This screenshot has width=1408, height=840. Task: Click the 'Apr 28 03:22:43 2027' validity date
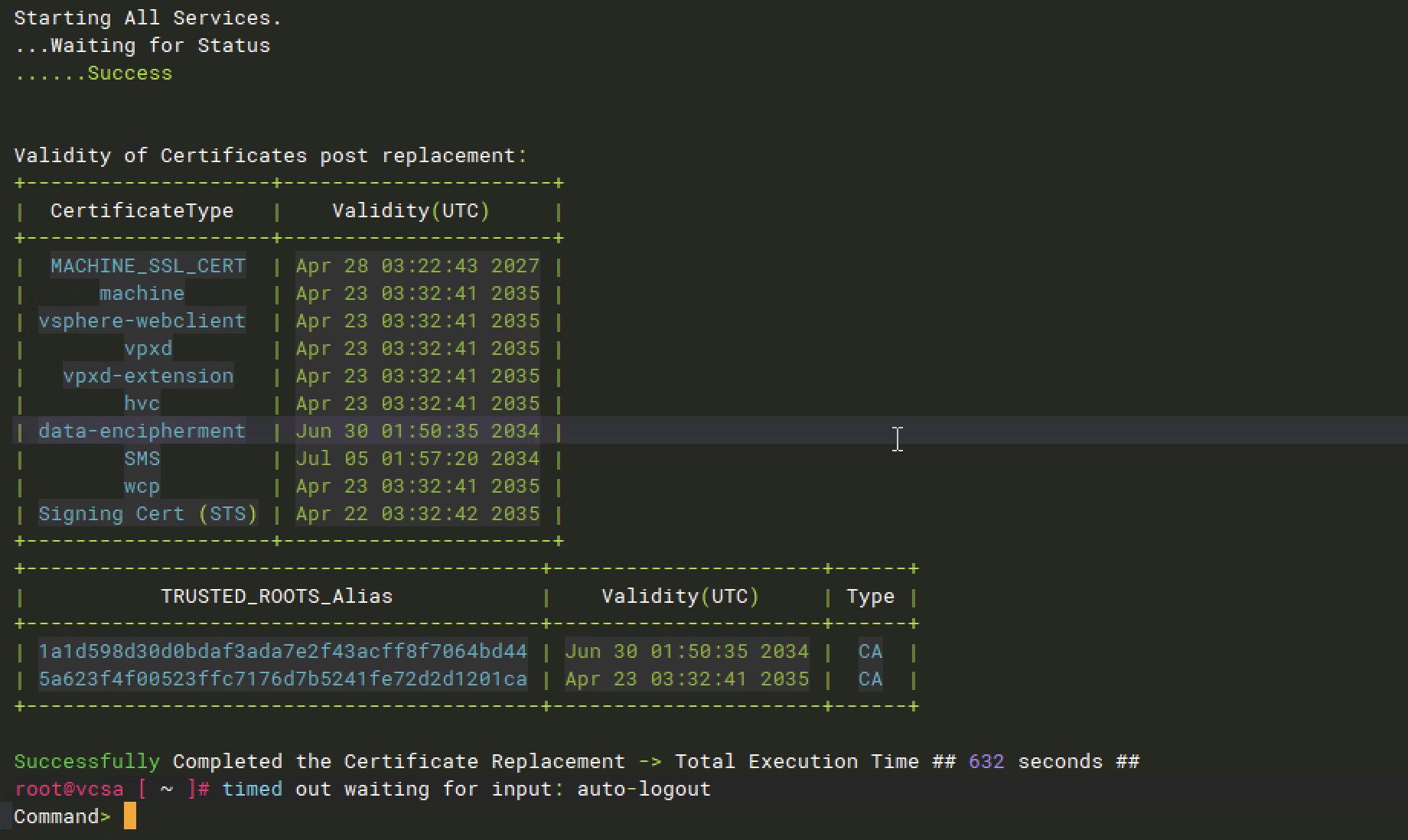pos(418,265)
